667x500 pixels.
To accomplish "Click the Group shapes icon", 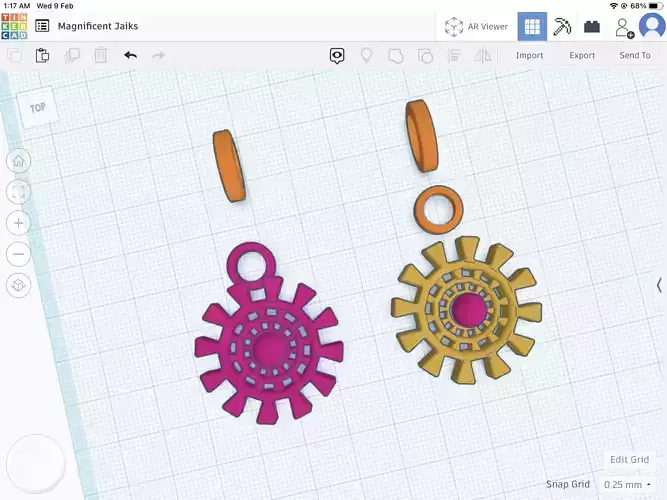I will pyautogui.click(x=396, y=56).
